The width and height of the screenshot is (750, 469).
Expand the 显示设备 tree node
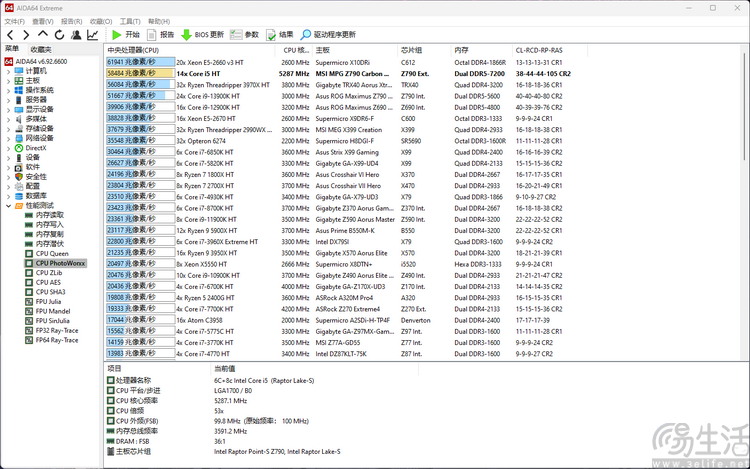point(8,109)
